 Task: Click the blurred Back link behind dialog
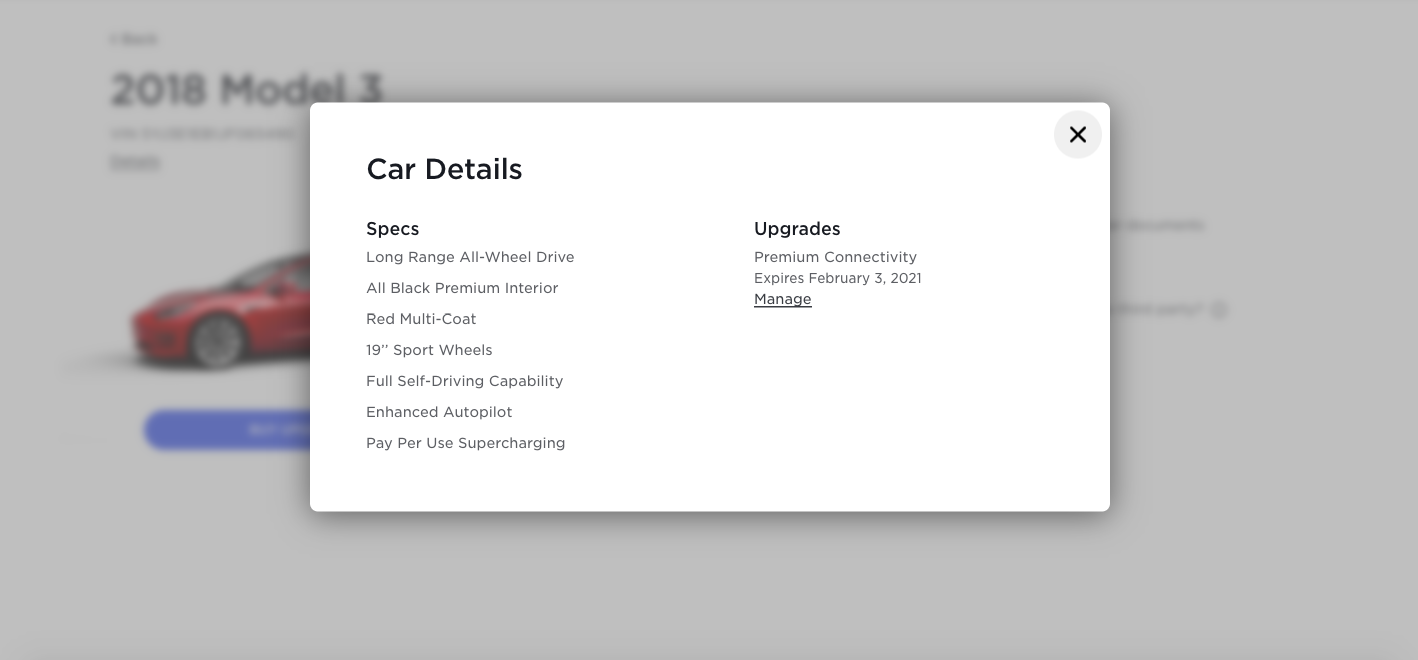(134, 39)
